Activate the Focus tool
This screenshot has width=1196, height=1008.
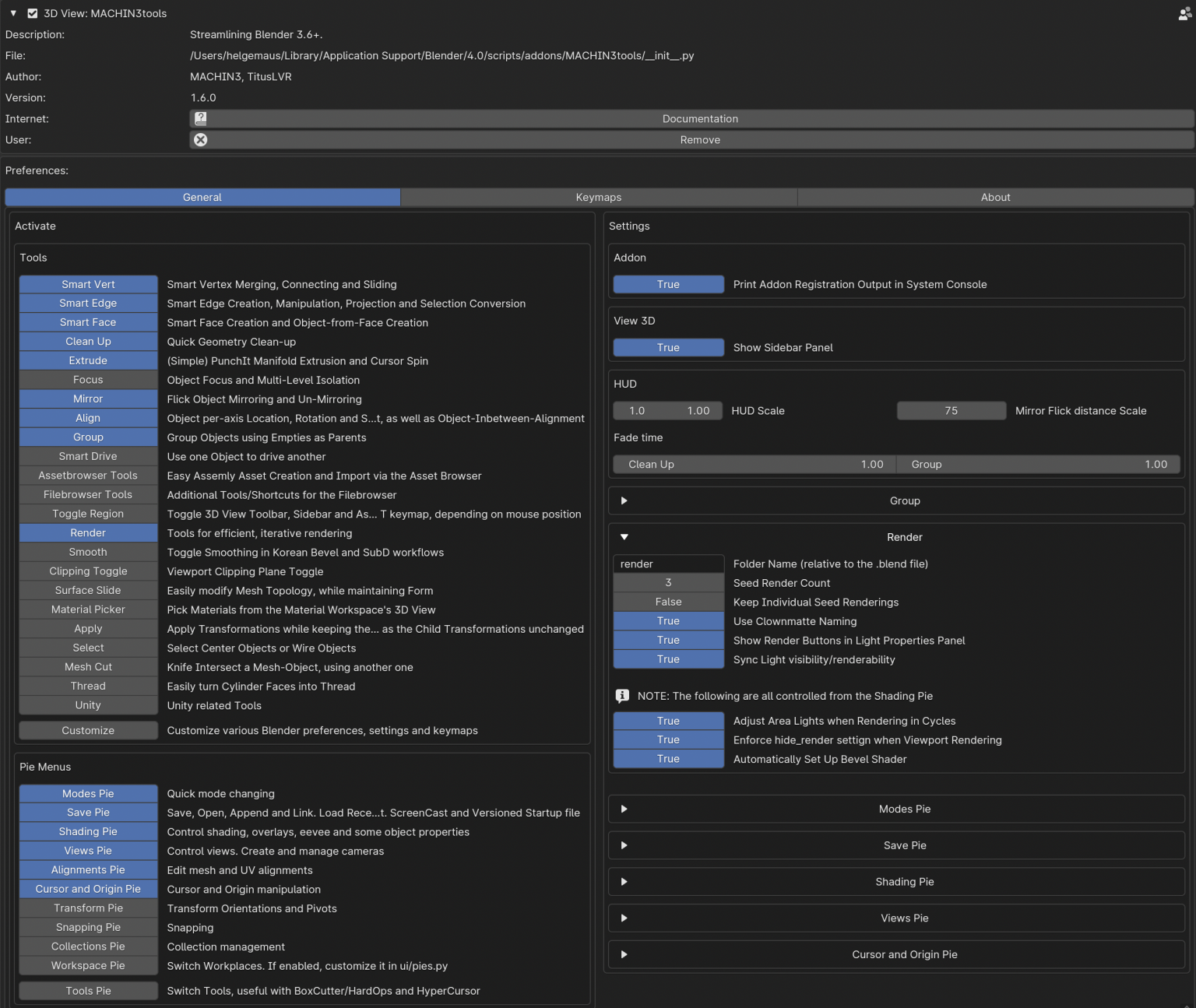pos(88,379)
